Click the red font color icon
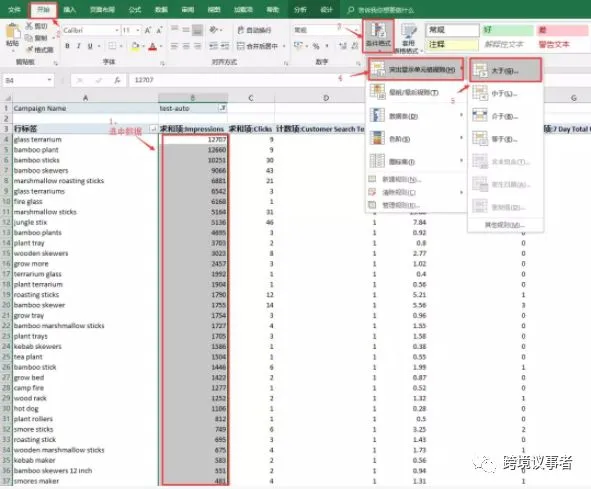 coord(153,46)
